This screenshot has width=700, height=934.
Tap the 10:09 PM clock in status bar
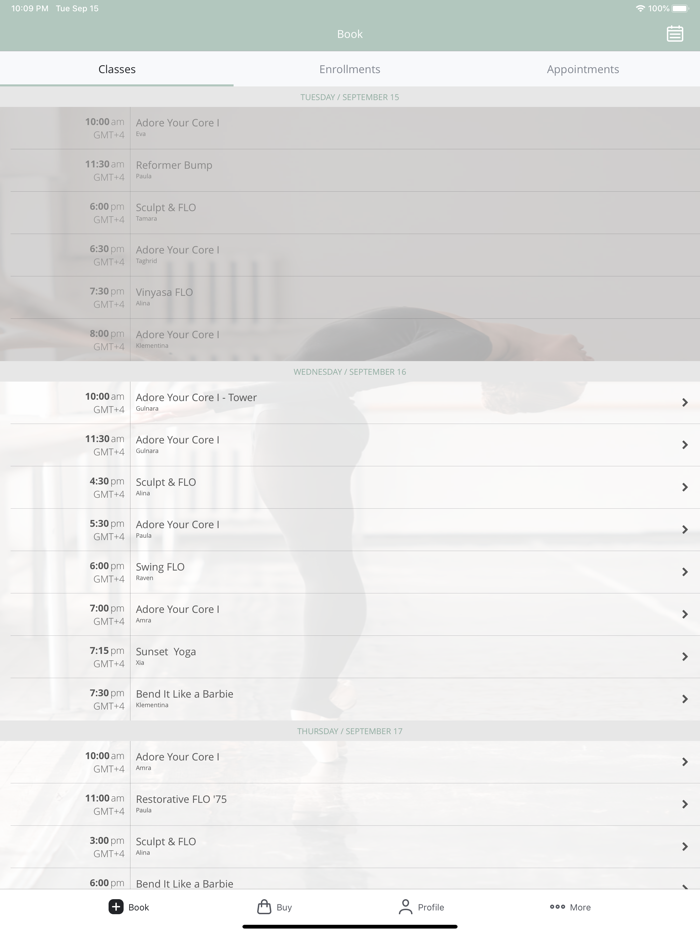(x=30, y=8)
